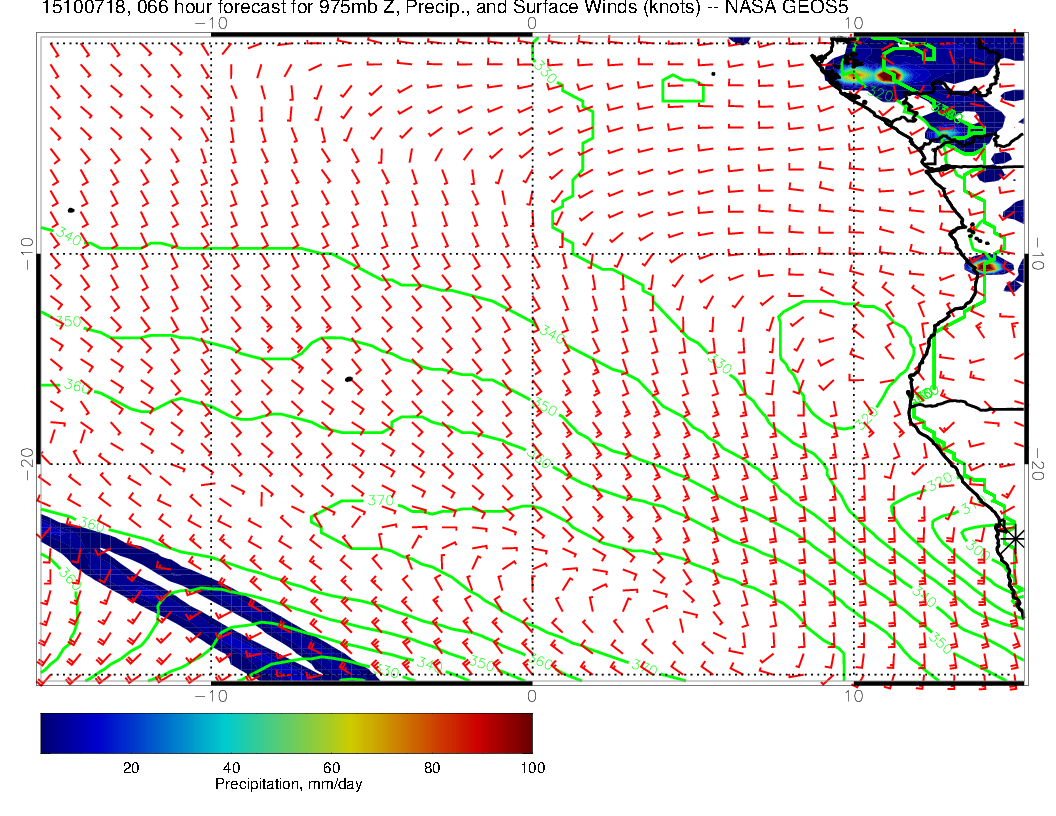Click the 20 tick label on the colorbar
1056x816 pixels.
130,768
